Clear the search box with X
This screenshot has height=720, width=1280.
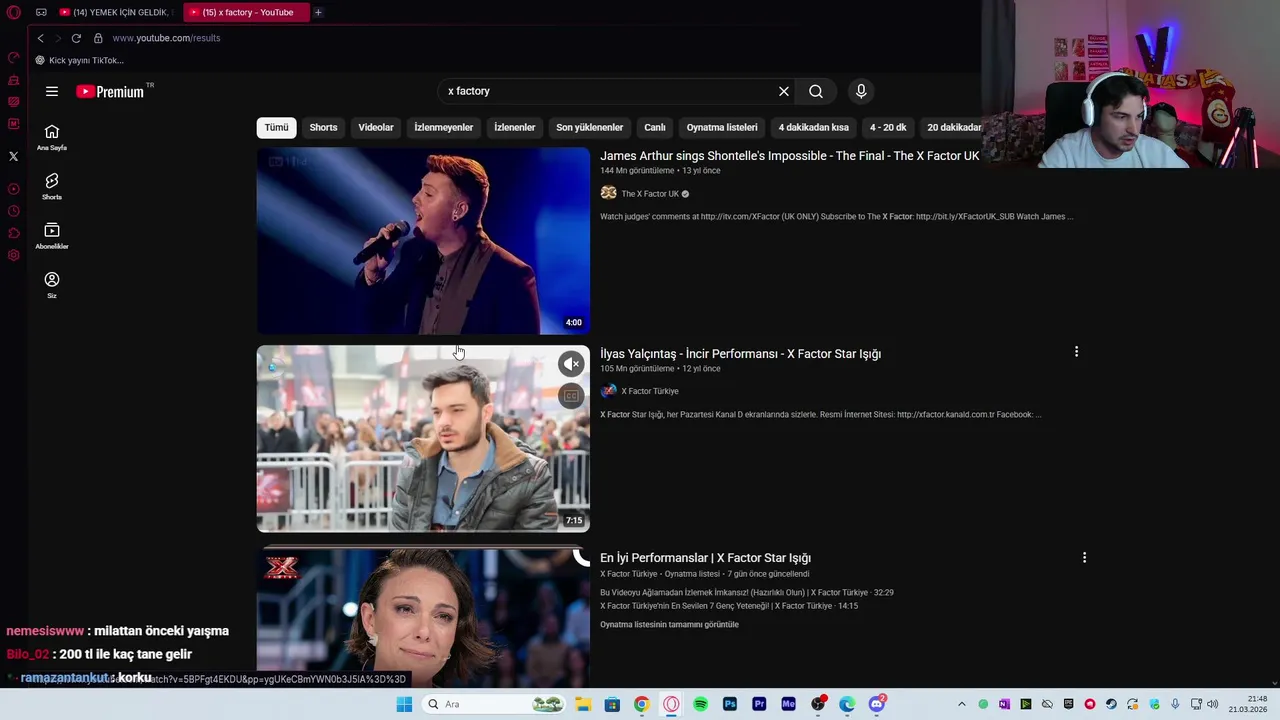point(784,91)
